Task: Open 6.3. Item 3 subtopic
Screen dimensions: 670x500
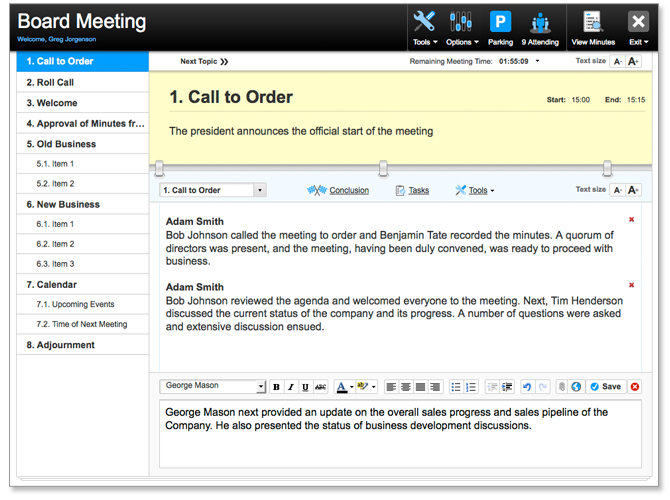Action: pos(82,264)
